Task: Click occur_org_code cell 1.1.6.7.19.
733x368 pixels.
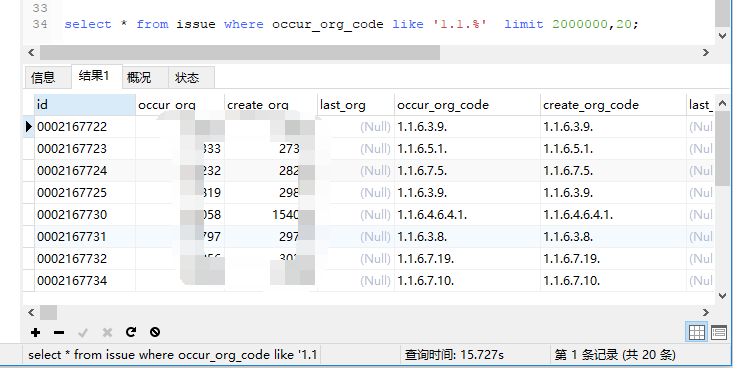Action: [467, 259]
